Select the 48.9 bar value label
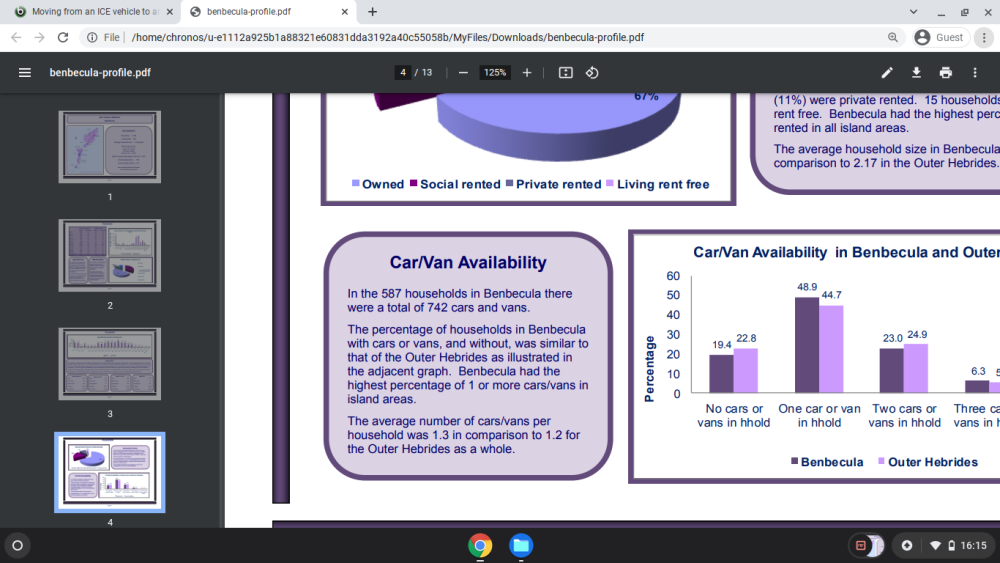This screenshot has height=563, width=1000. (807, 287)
